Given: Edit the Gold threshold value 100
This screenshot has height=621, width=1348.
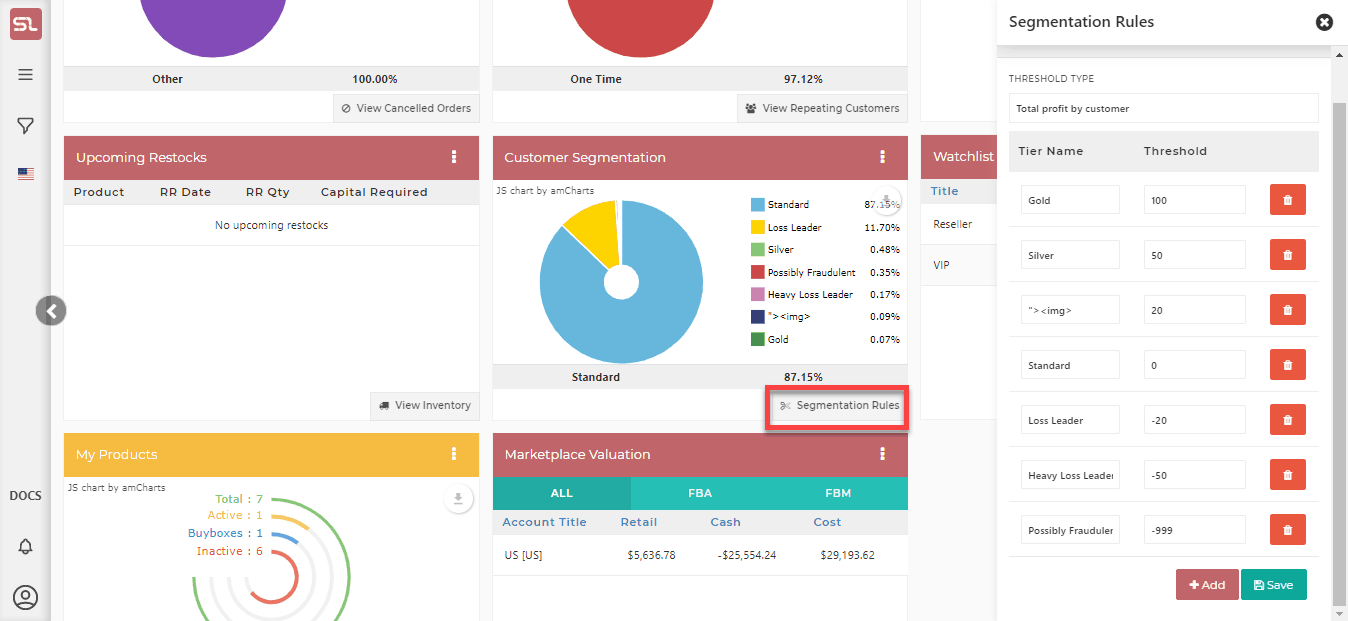Looking at the screenshot, I should click(1195, 200).
